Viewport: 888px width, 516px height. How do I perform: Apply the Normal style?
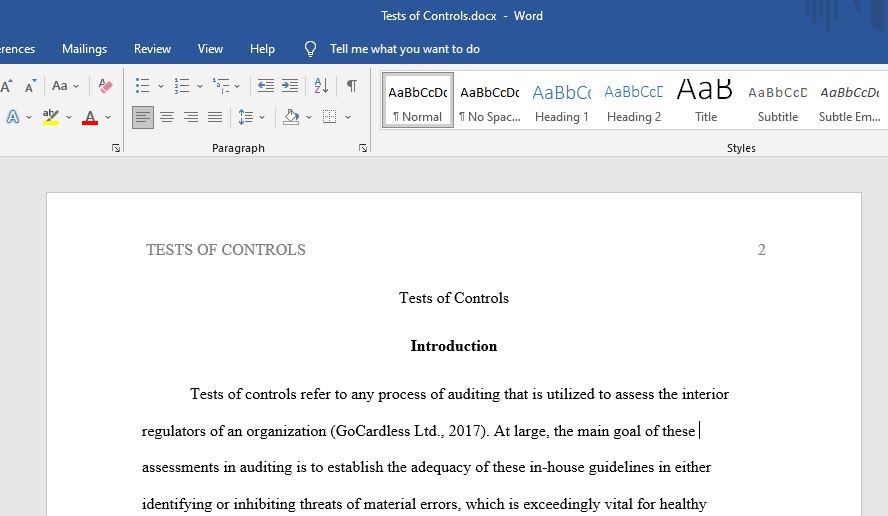[418, 100]
